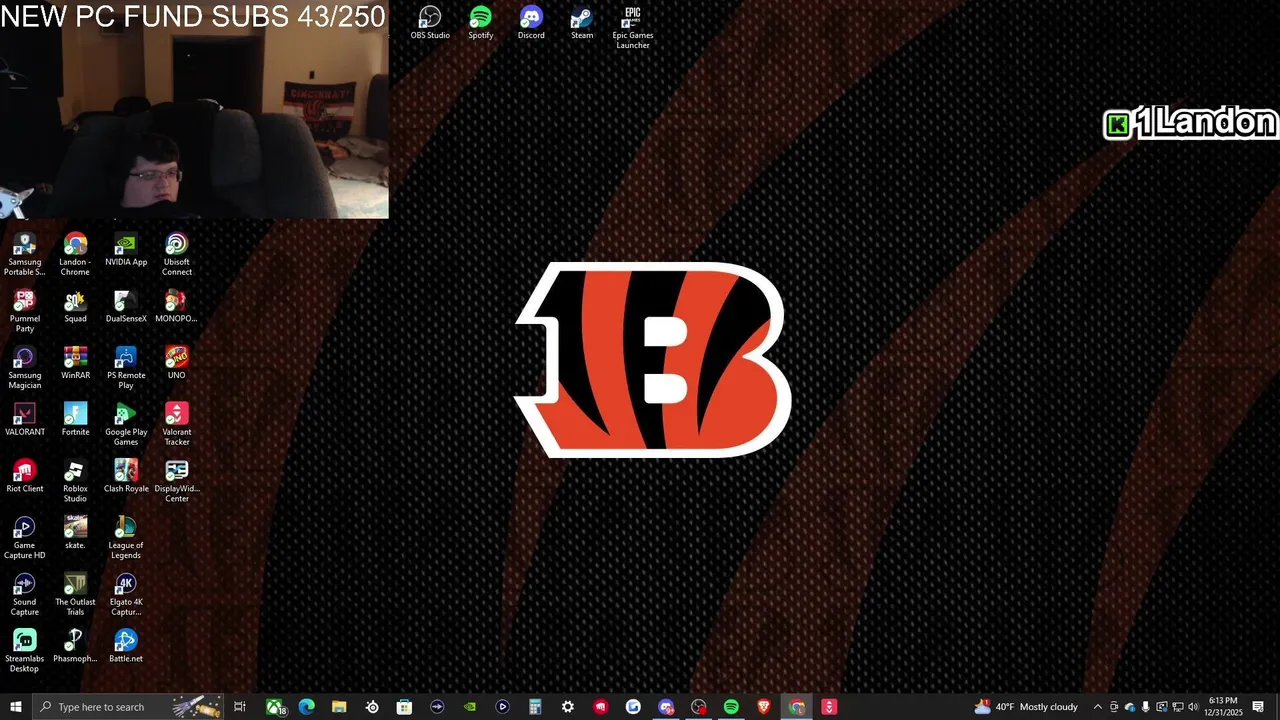
Task: Select the Sound Capture shortcut
Action: (25, 595)
